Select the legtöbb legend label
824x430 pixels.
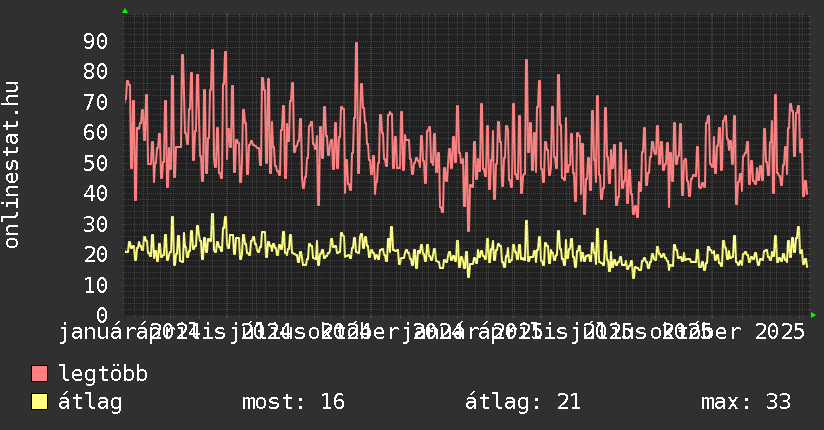coord(104,374)
